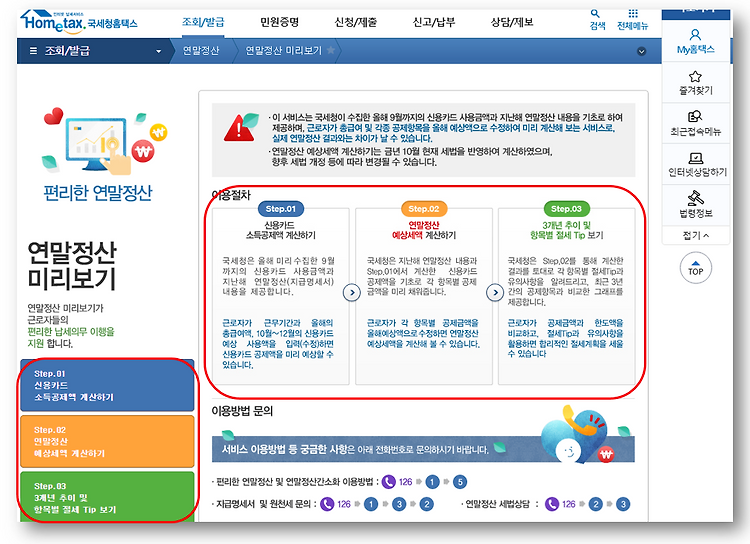Click the 연말정산 미리보기 breadcrumb
Screen dimensions: 750x544
pos(284,51)
